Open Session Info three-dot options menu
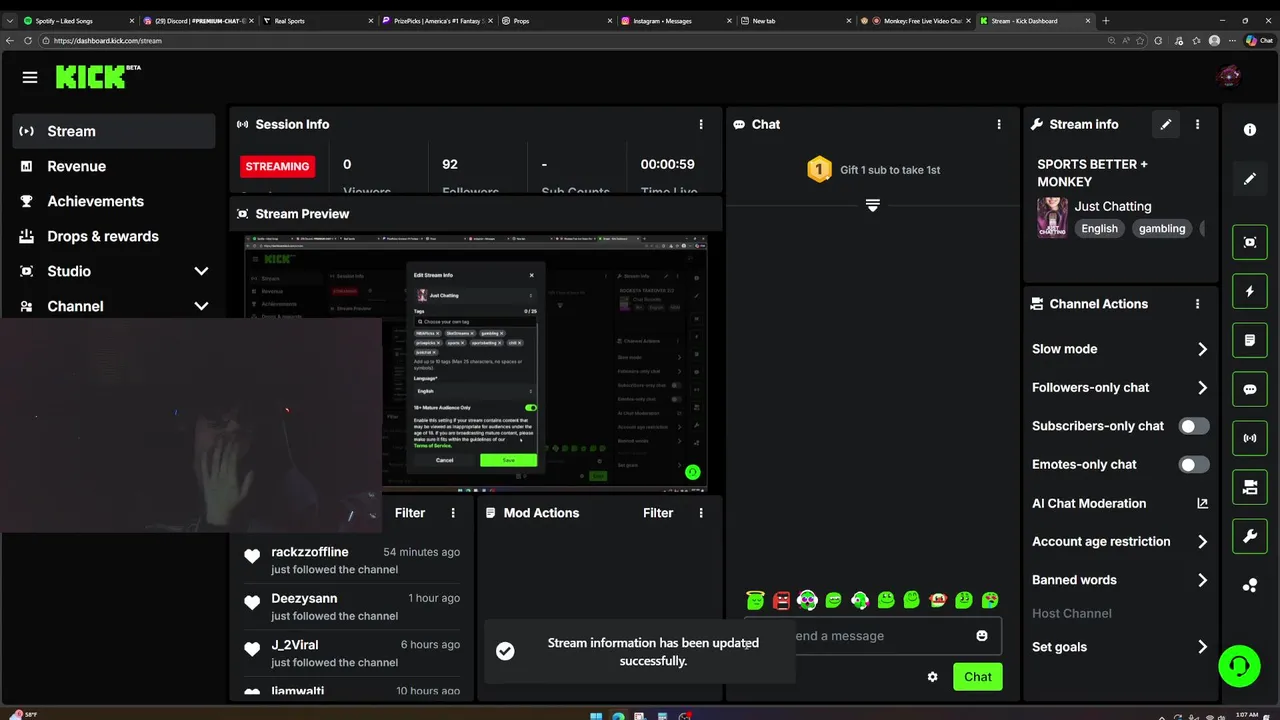The image size is (1280, 720). point(701,124)
